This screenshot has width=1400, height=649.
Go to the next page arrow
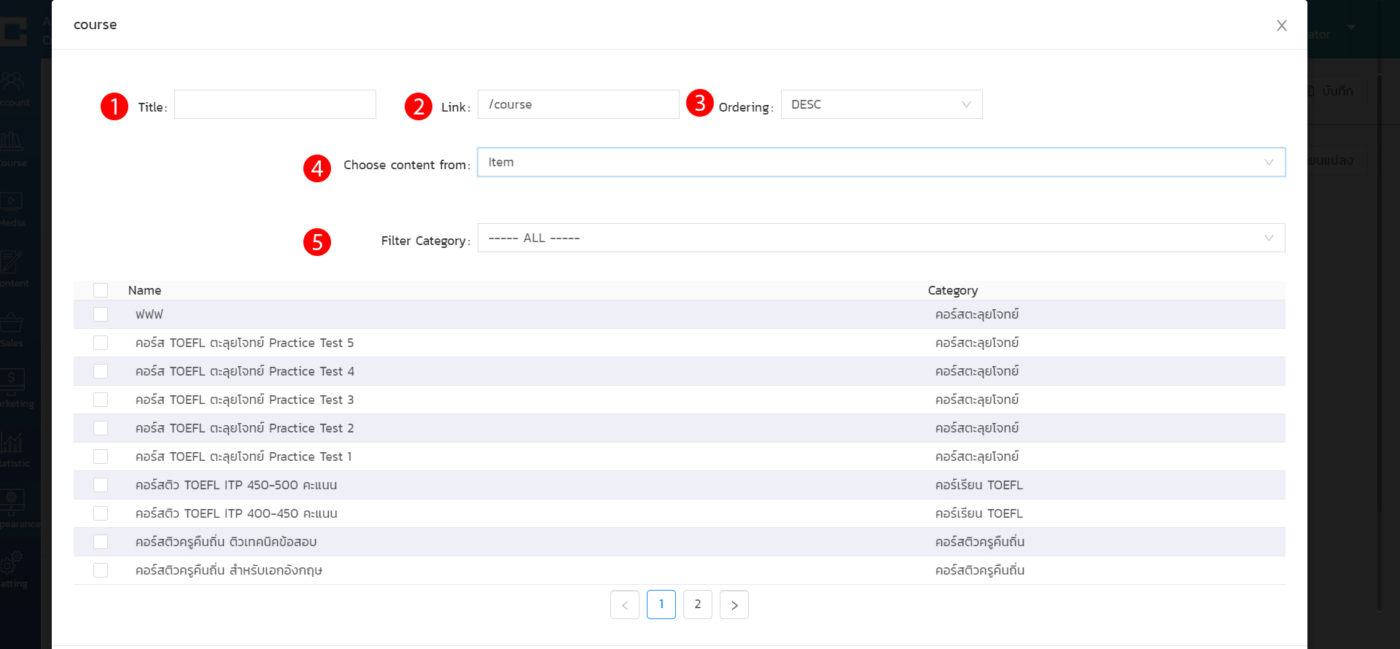734,605
